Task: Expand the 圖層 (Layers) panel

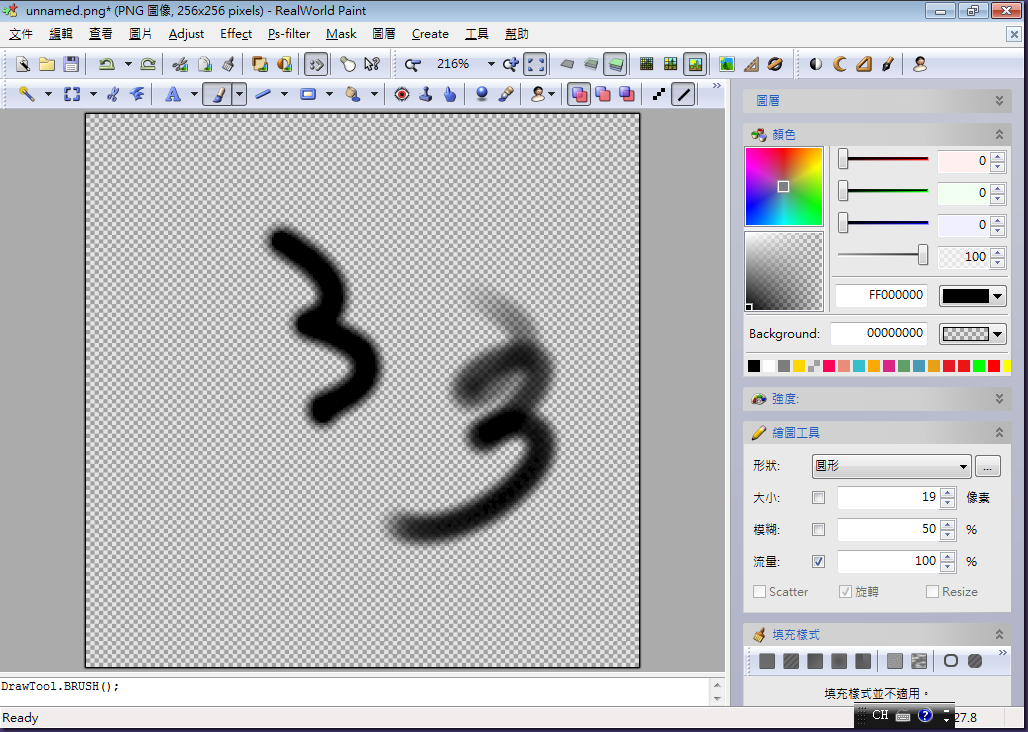Action: point(999,101)
